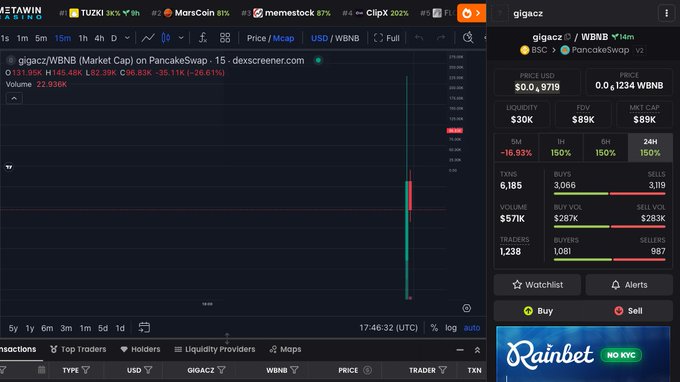Expand transactions panel with double chevron

[x=477, y=350]
